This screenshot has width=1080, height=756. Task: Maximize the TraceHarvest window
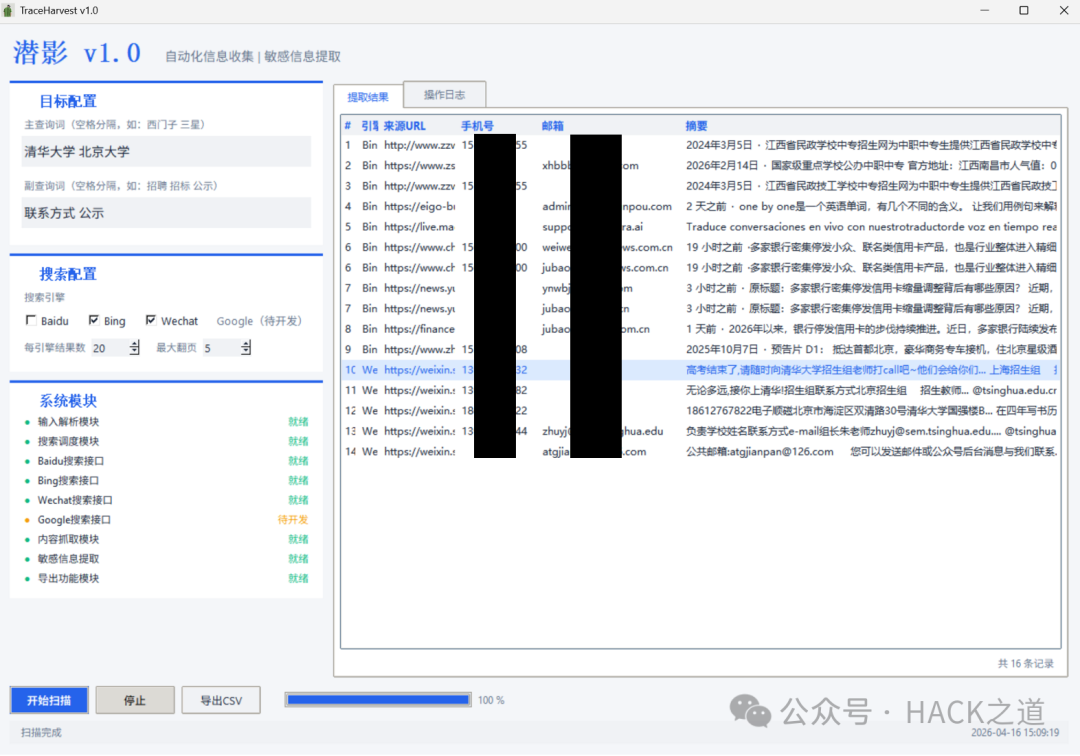point(1024,10)
